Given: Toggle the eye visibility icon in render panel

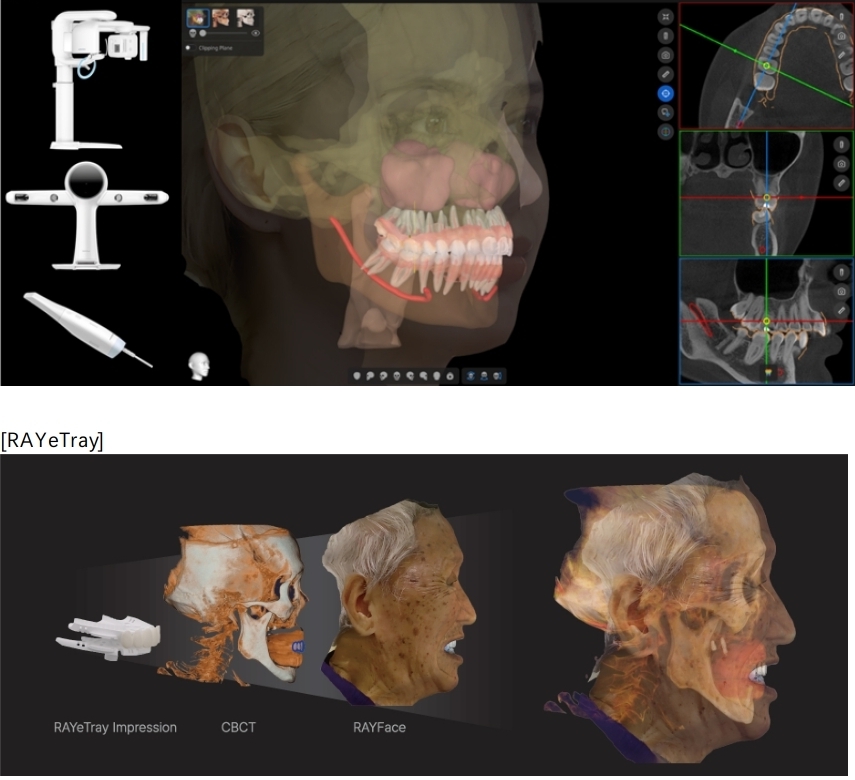Looking at the screenshot, I should [255, 33].
